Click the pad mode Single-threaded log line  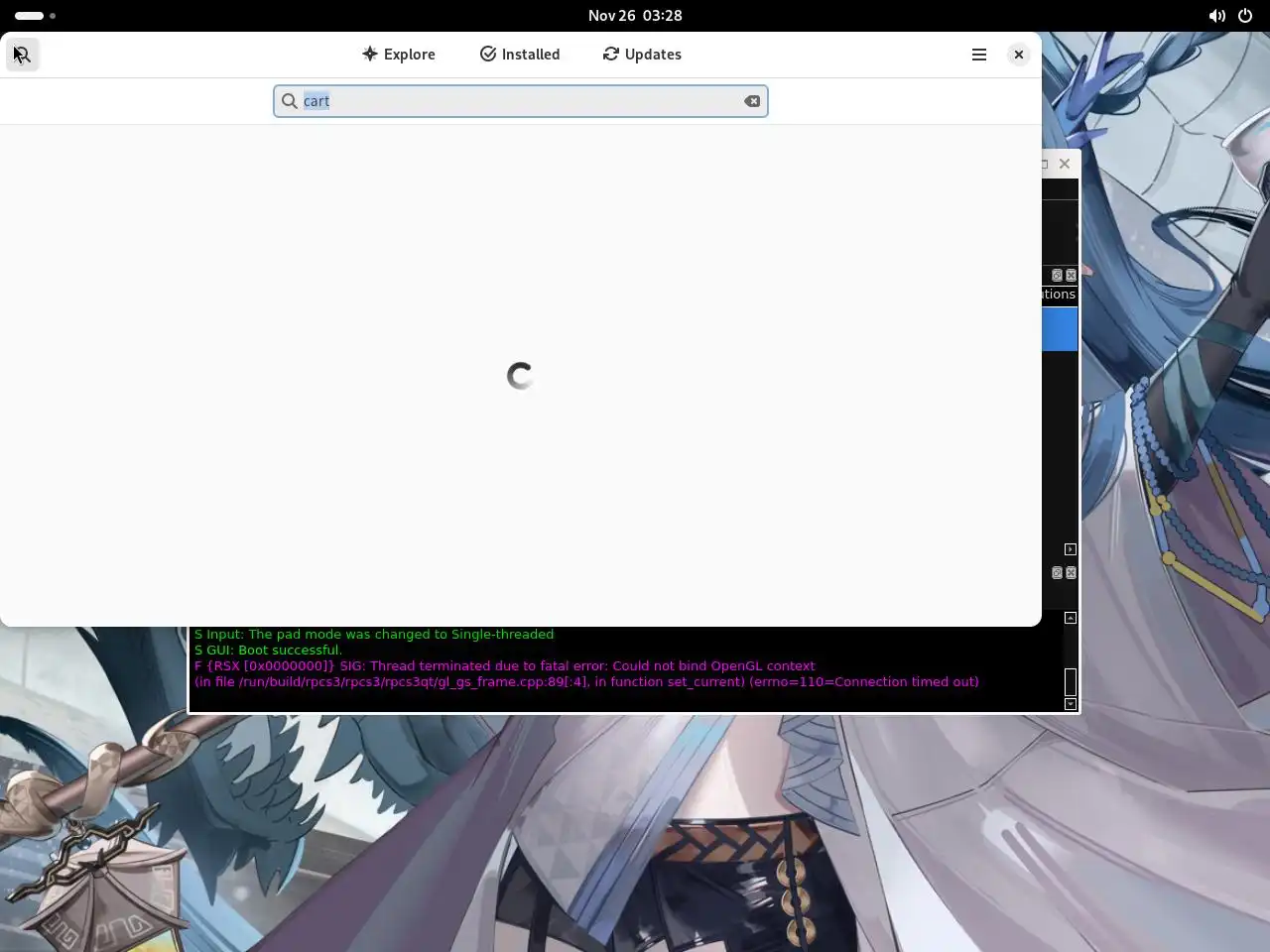pyautogui.click(x=374, y=635)
